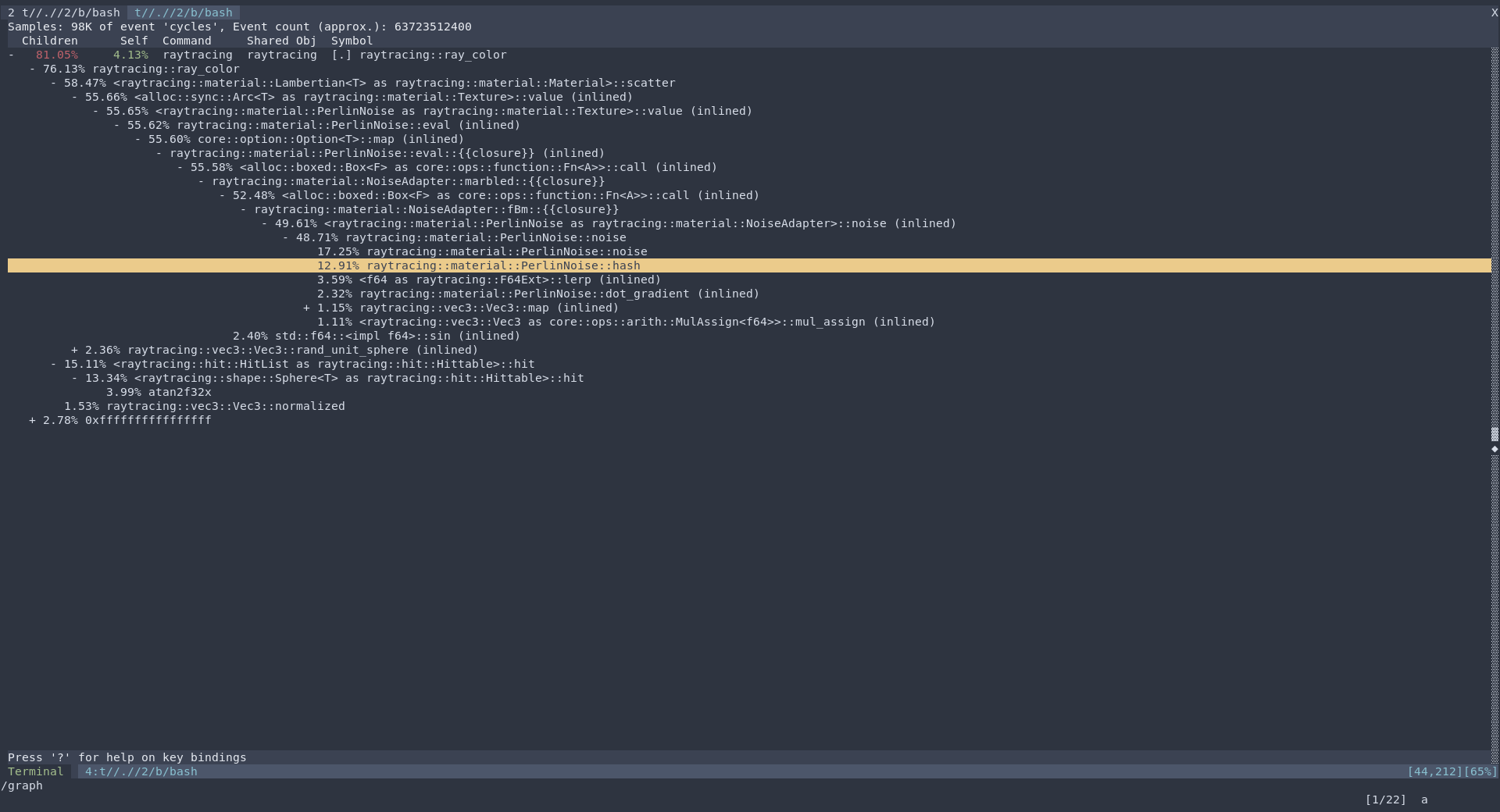Click the diamond marker on the scrollbar

(1495, 449)
